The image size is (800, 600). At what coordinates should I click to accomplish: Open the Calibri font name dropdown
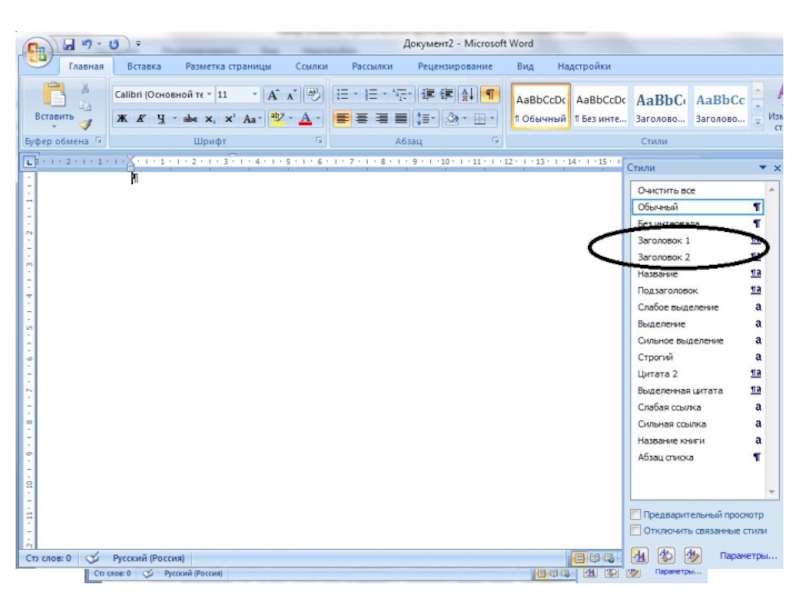pos(208,94)
